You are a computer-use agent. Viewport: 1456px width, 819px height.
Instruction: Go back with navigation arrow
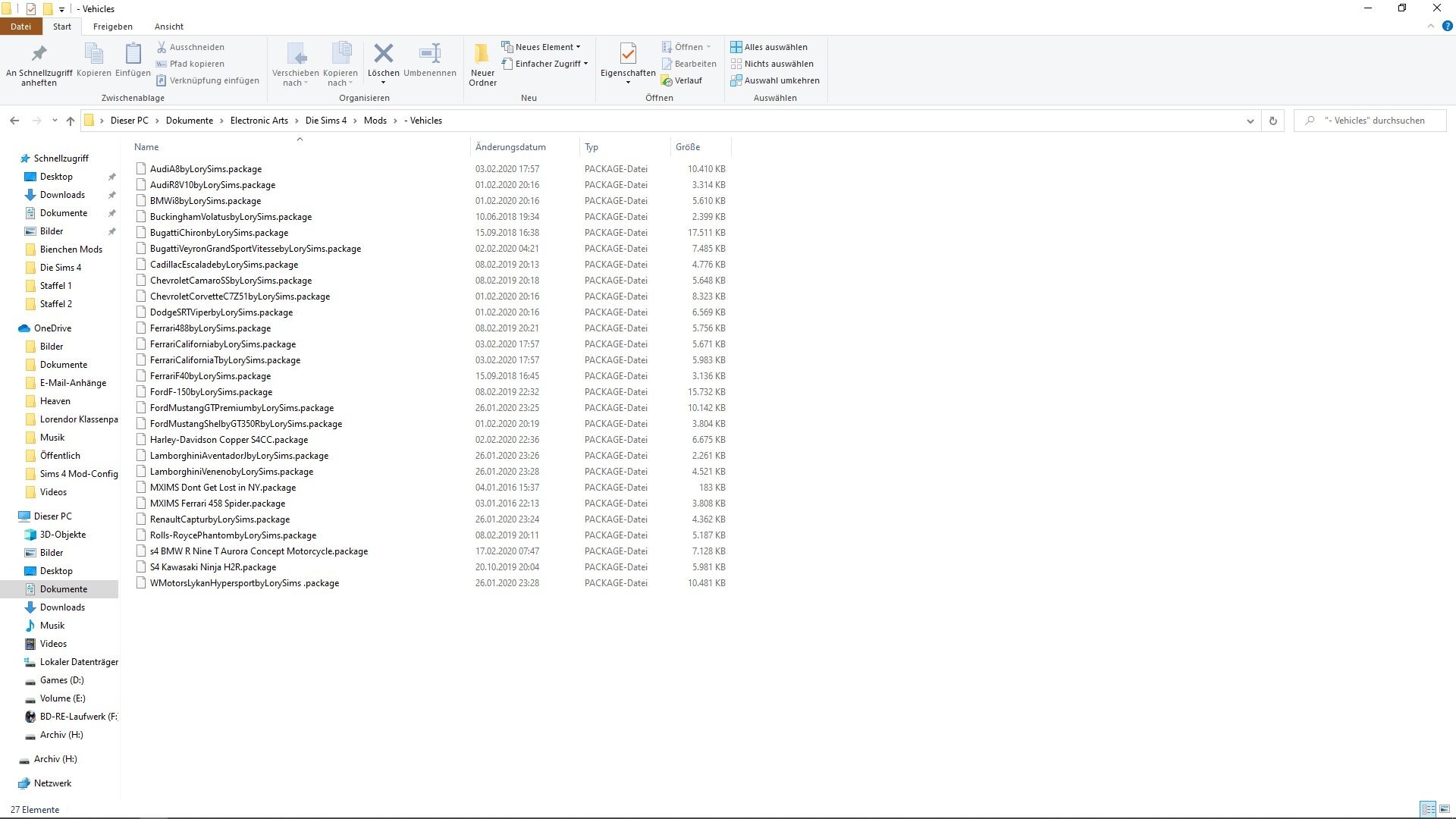(x=14, y=121)
